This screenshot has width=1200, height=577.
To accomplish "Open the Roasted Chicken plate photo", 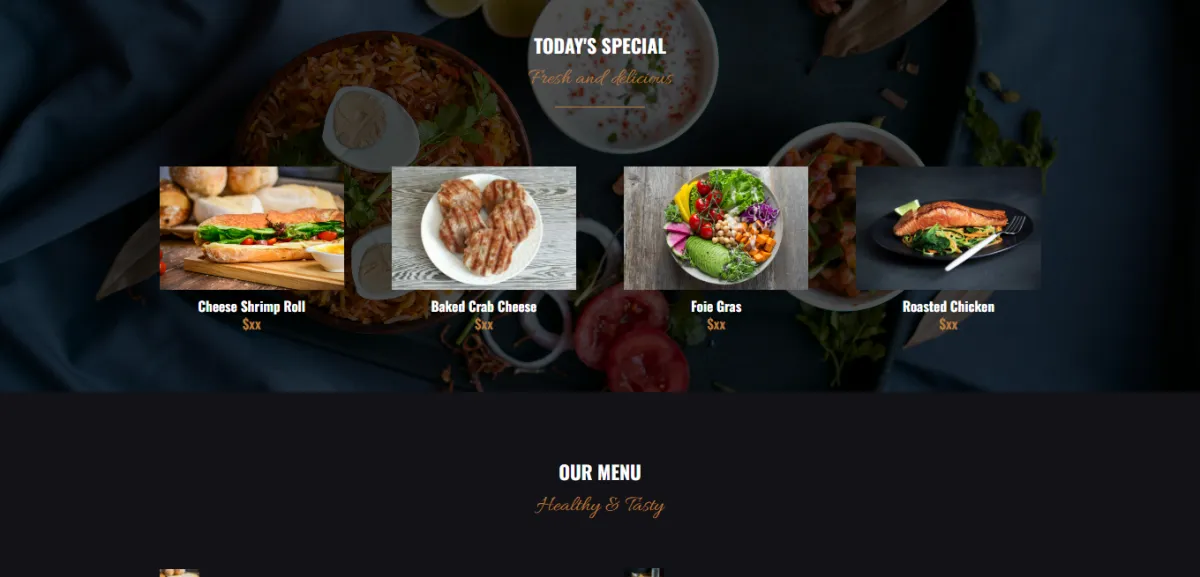I will tap(948, 228).
